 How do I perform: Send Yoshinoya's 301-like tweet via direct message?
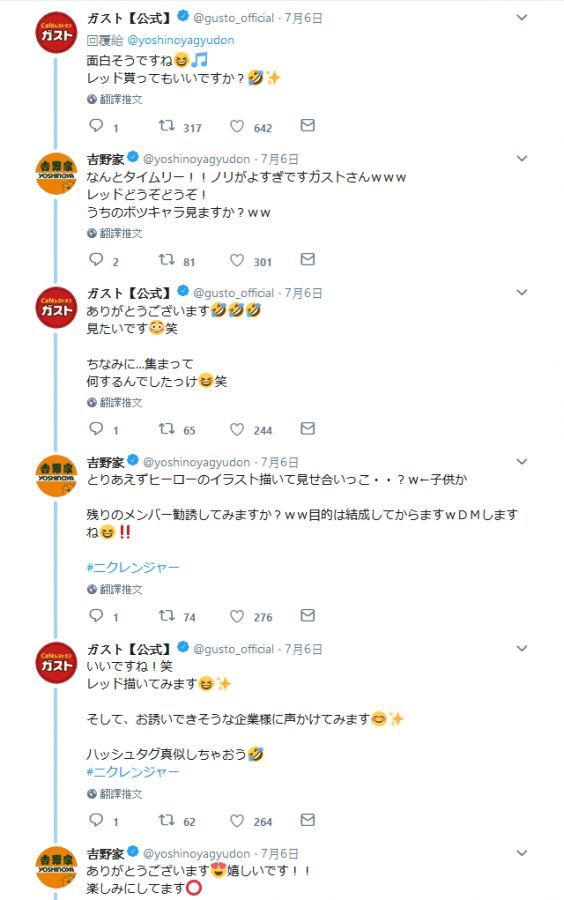(x=308, y=259)
